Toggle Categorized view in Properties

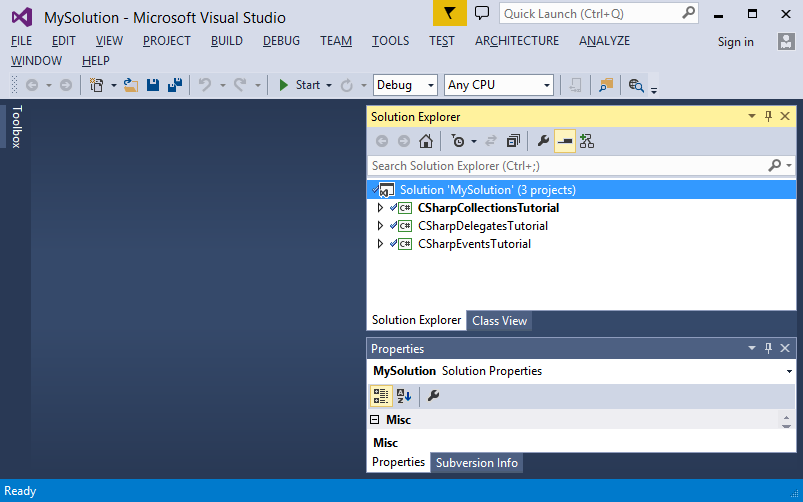click(x=381, y=395)
